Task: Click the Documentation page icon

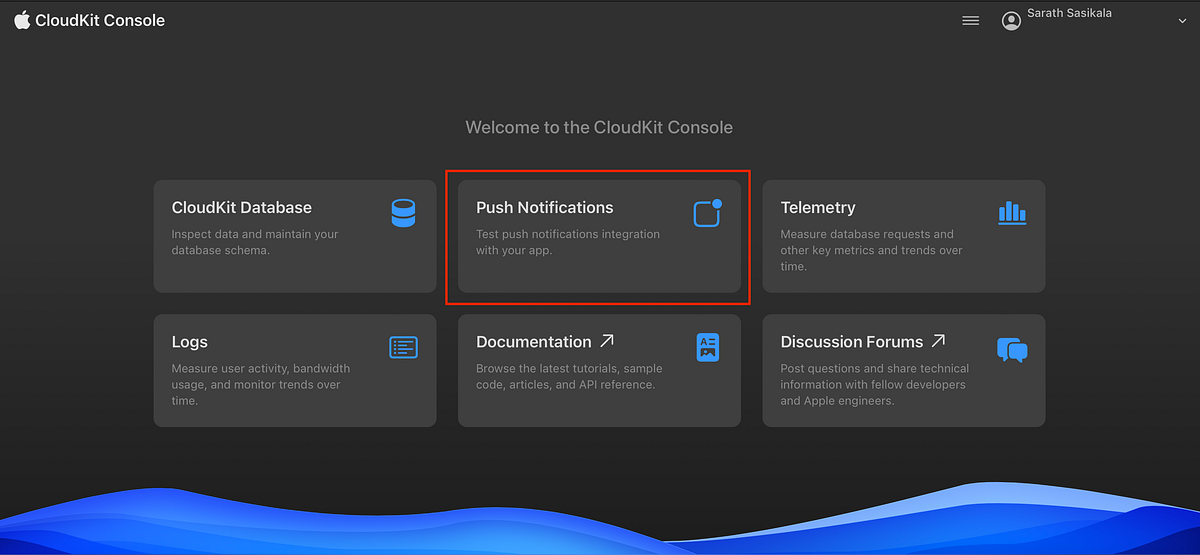Action: 707,347
